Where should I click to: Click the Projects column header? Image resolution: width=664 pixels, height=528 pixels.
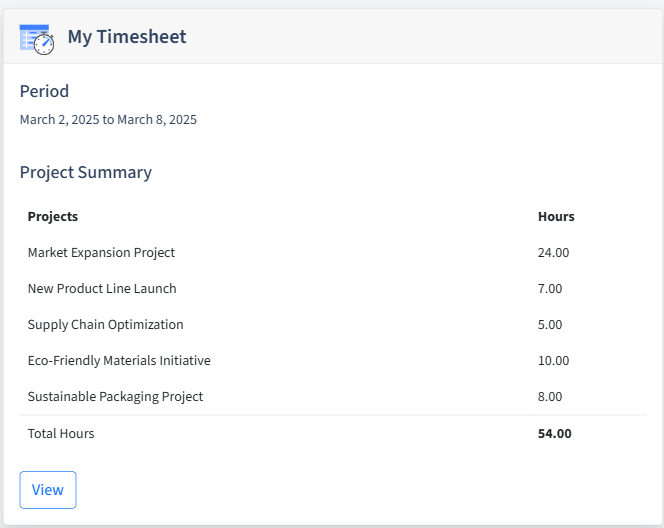pos(53,216)
